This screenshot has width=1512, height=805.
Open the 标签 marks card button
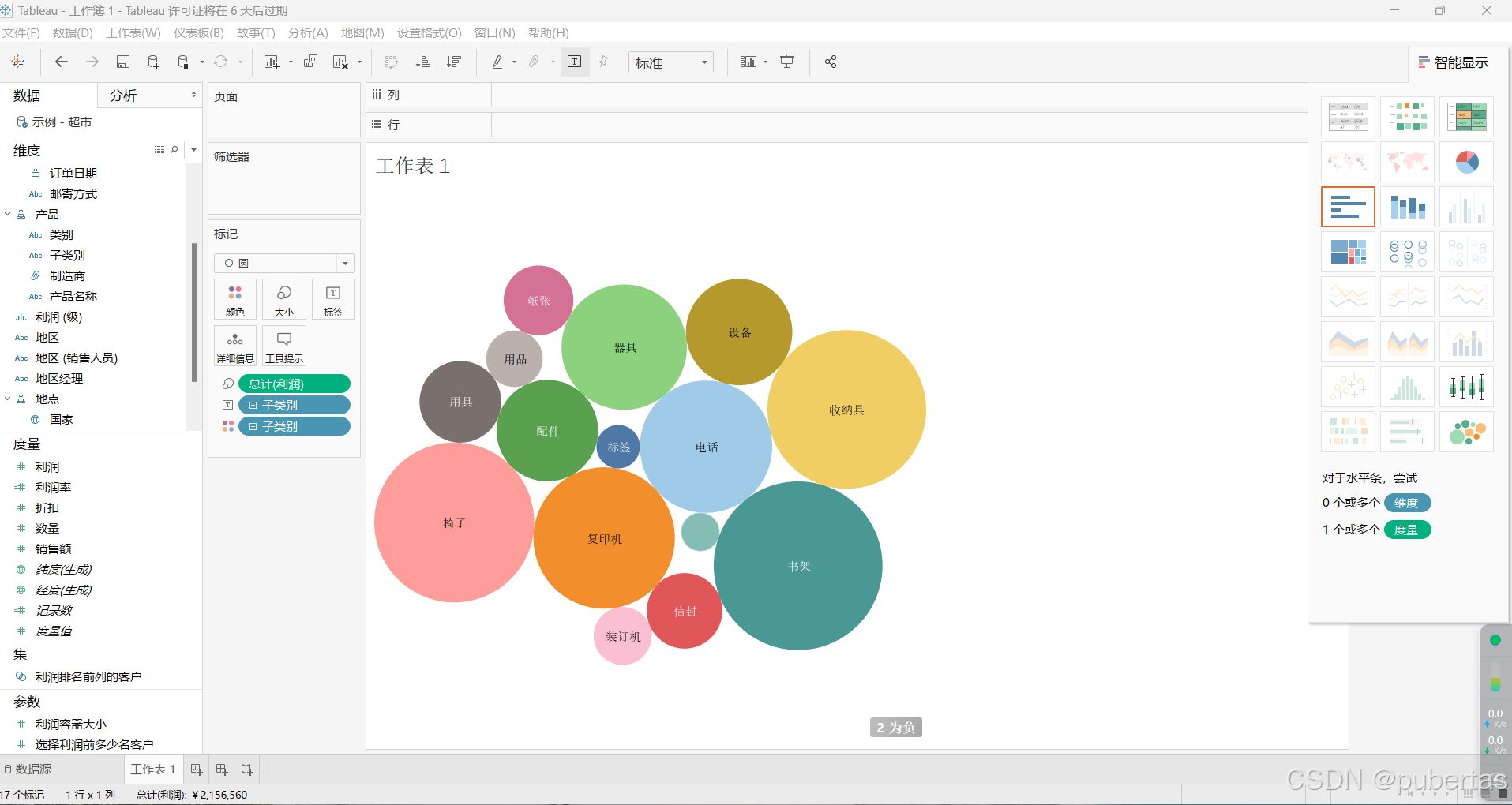[333, 300]
